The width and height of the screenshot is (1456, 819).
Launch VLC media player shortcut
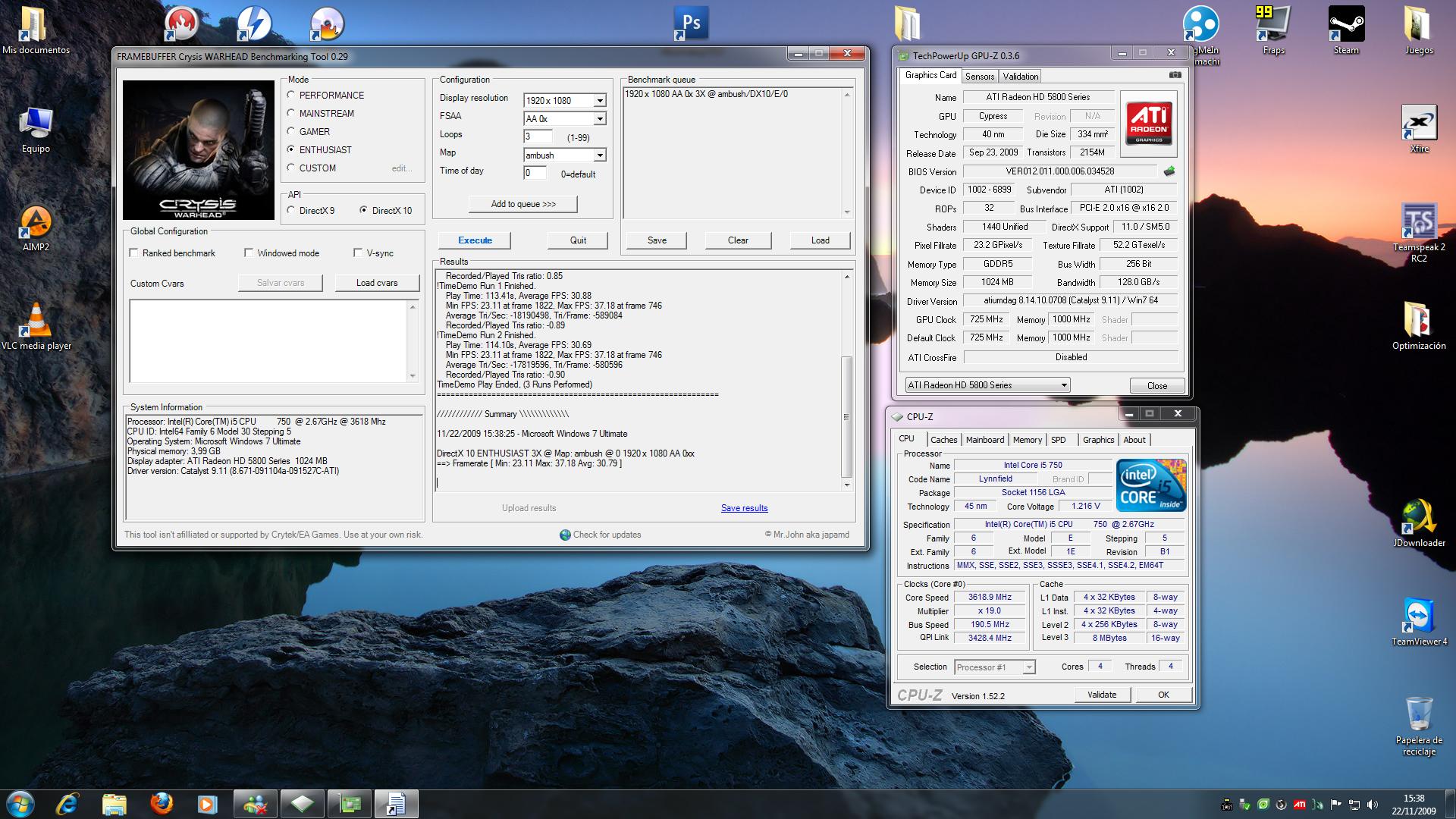(x=36, y=327)
